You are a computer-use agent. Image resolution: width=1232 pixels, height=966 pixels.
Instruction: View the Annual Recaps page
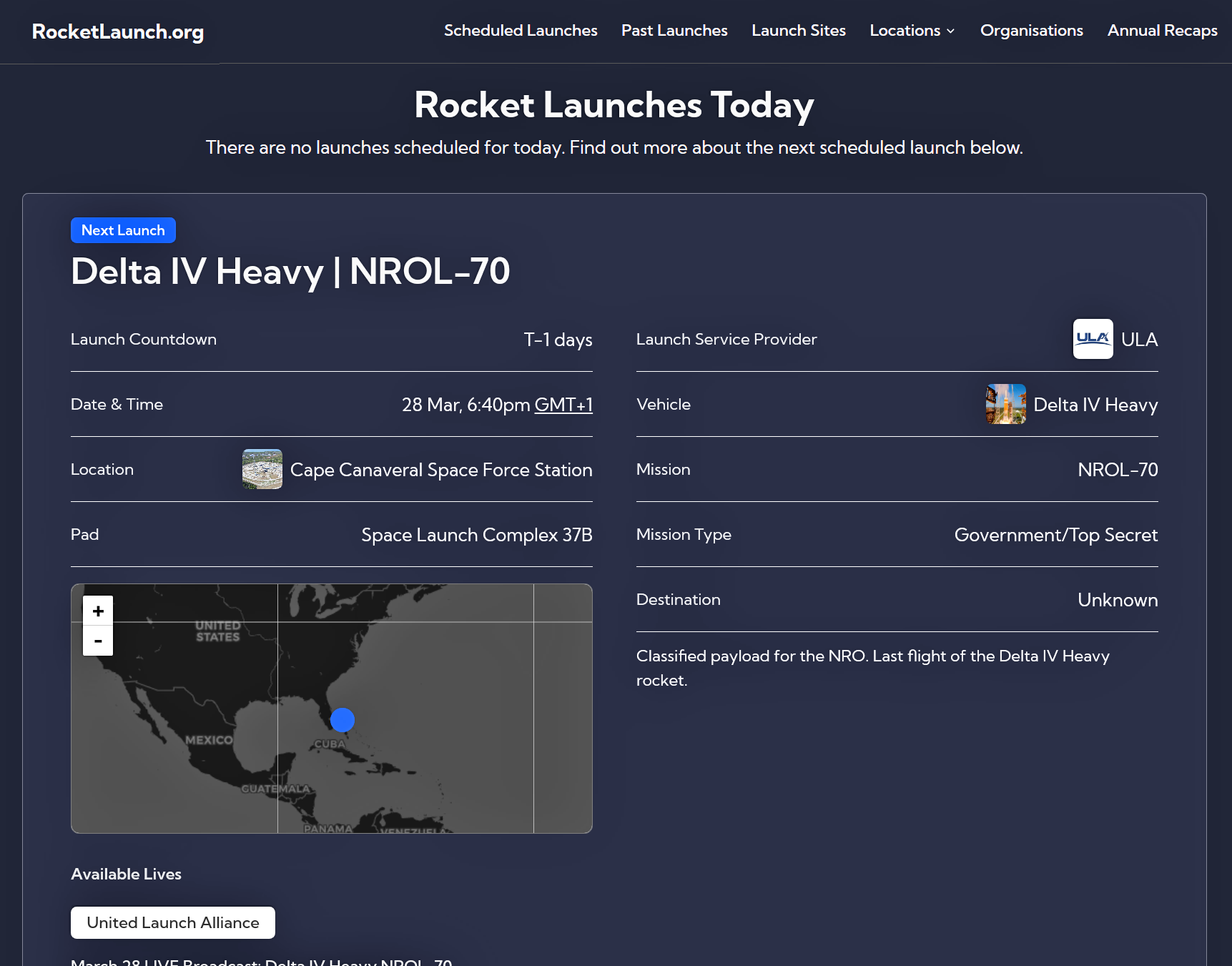1163,31
